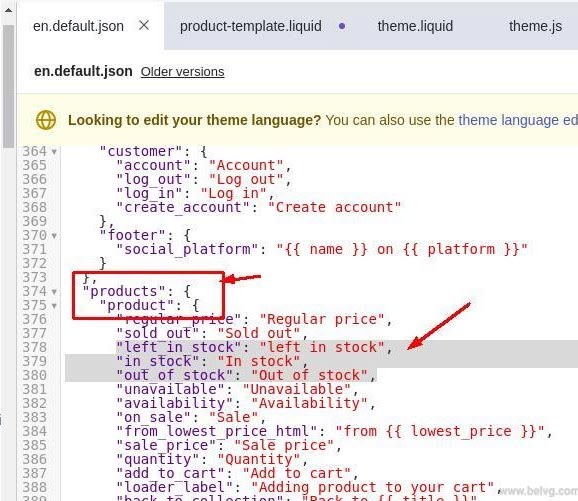Collapse the "product" block at line 375
Screen dimensions: 578x501
54,306
